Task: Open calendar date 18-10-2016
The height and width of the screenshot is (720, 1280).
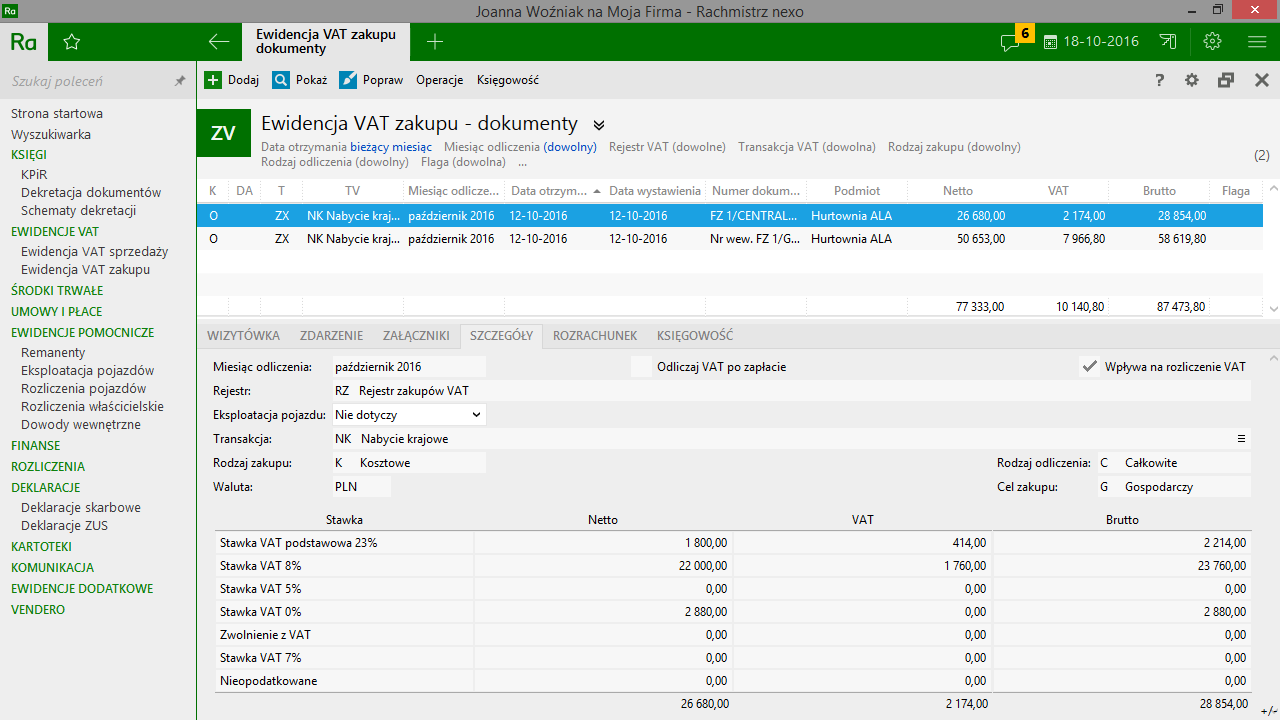Action: [x=1091, y=42]
